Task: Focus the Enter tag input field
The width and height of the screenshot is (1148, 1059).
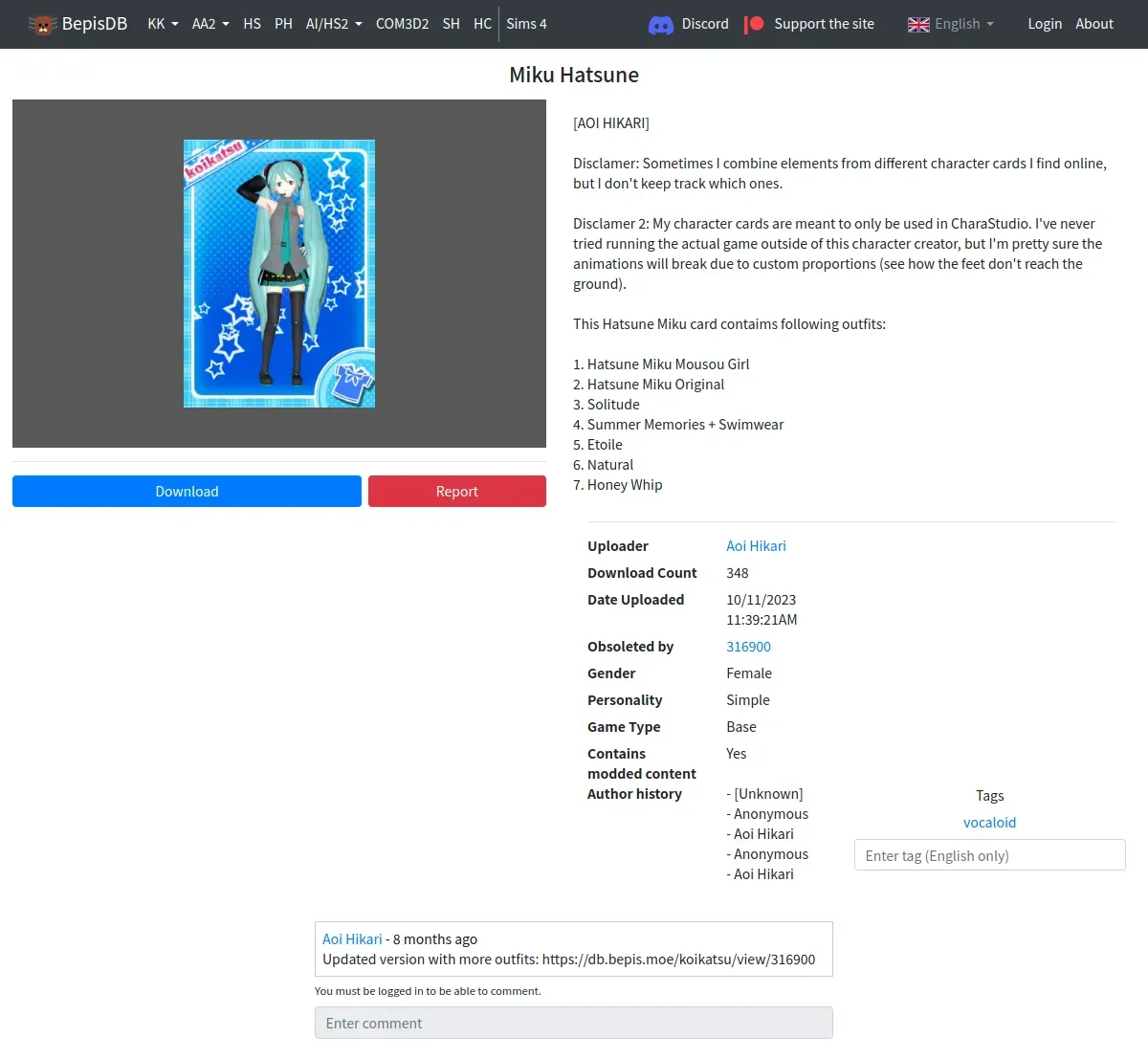Action: (x=989, y=855)
